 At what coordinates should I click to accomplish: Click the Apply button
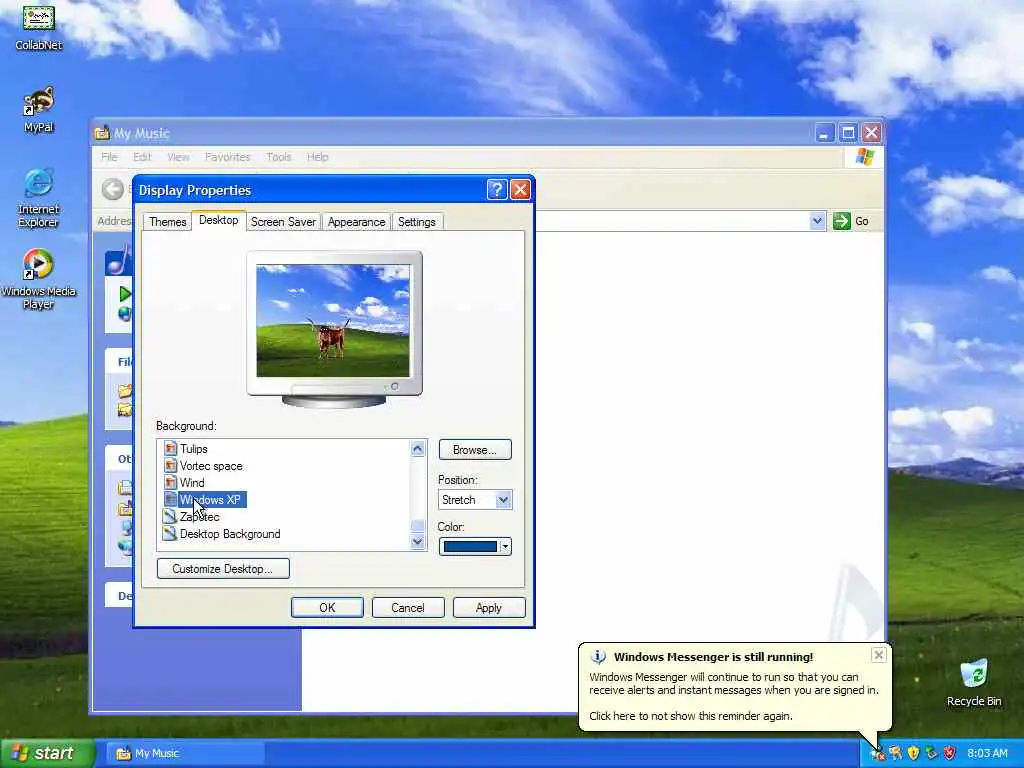click(x=488, y=607)
